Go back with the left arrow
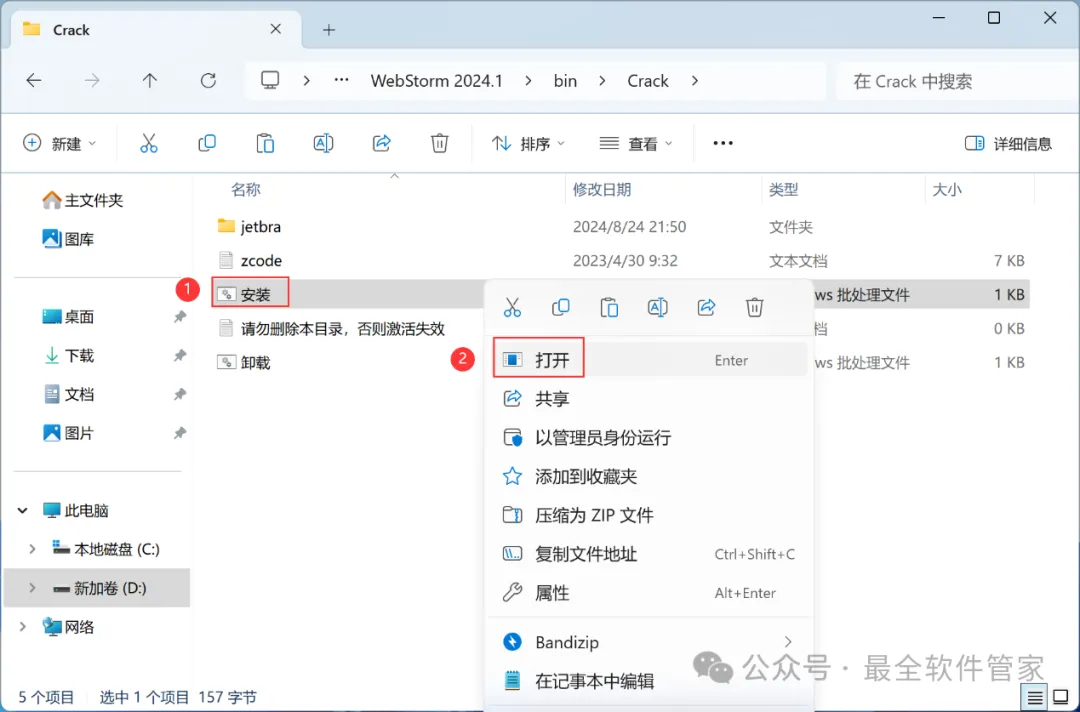Screen dimensions: 1080x712 click(x=34, y=81)
